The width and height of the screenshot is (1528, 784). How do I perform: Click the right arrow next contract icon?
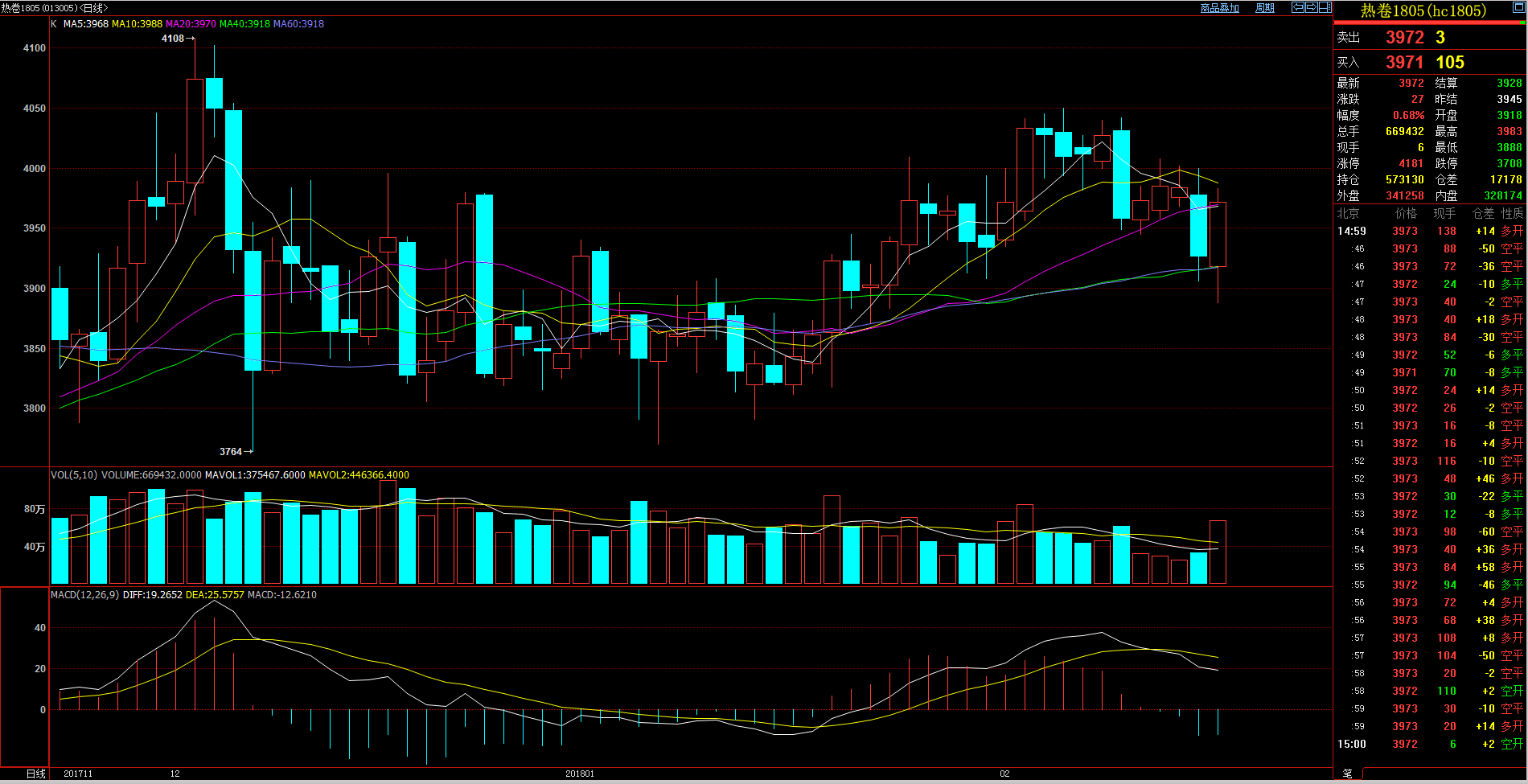click(1311, 7)
